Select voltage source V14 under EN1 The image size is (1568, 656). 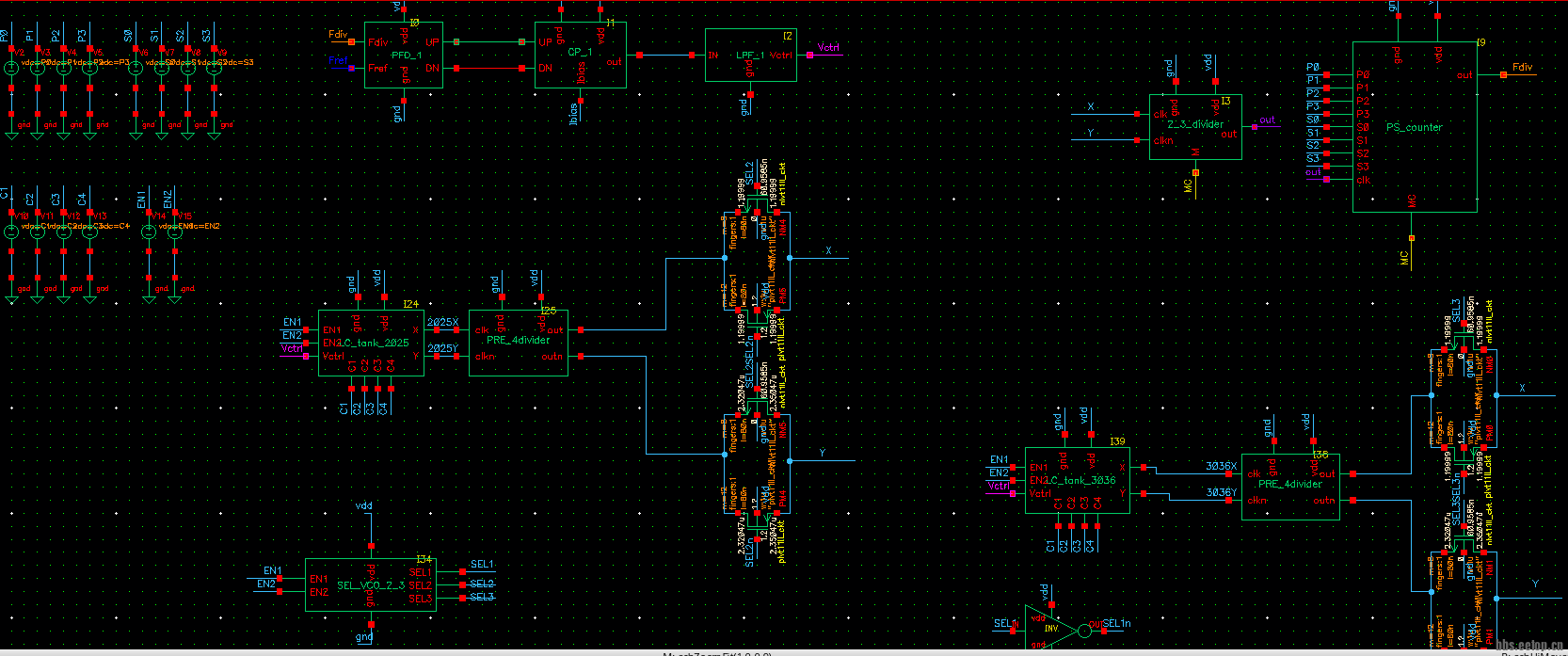pyautogui.click(x=149, y=232)
